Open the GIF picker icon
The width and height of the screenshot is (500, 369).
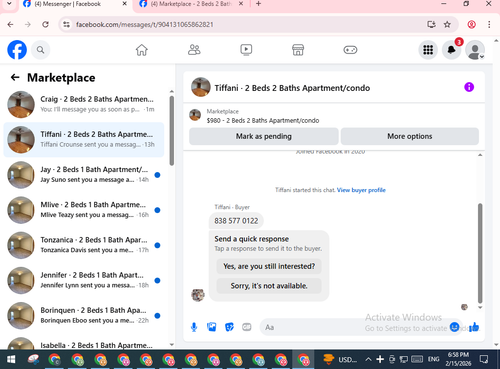(x=247, y=327)
